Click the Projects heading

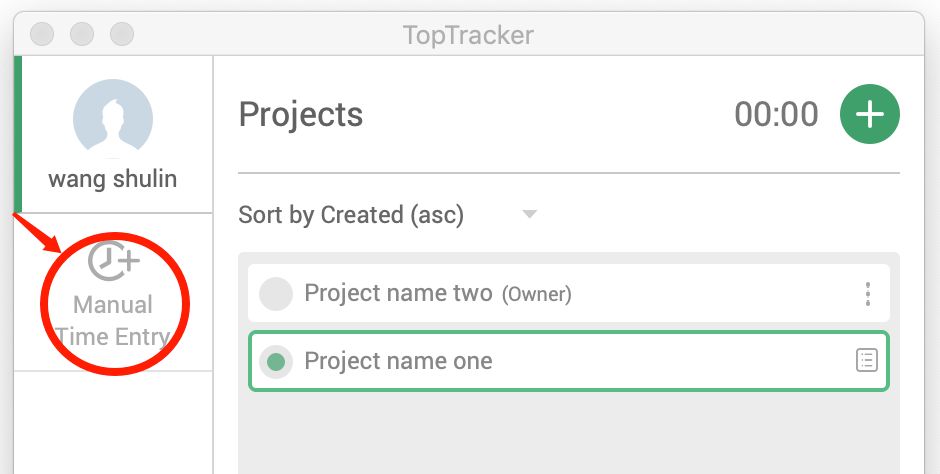click(301, 114)
